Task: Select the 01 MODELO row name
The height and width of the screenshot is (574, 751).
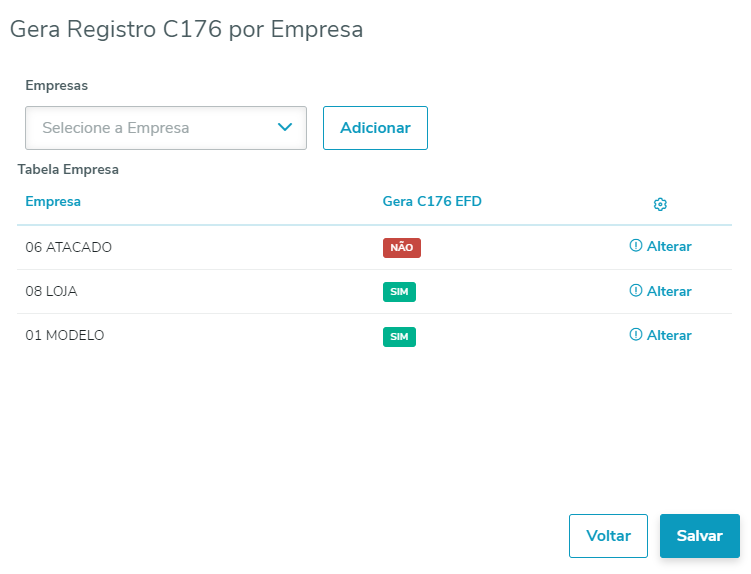Action: tap(65, 335)
